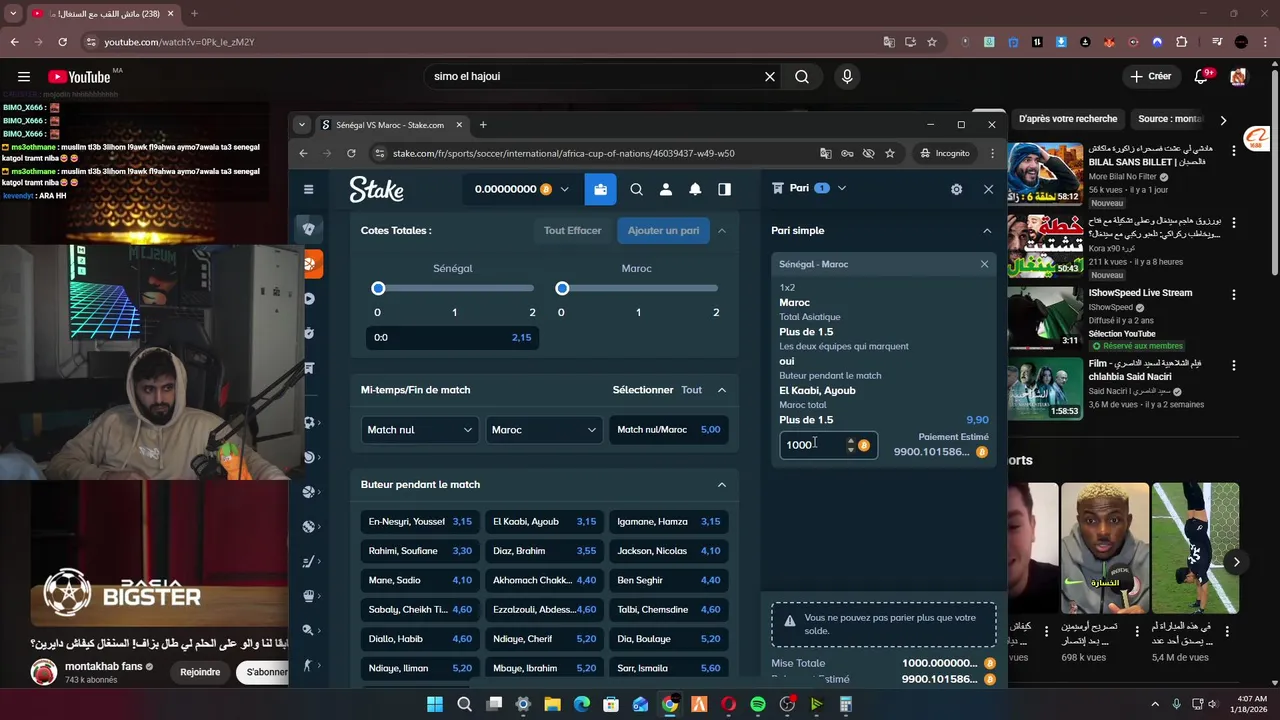Remove the Sénégal - Maroc bet

(984, 264)
